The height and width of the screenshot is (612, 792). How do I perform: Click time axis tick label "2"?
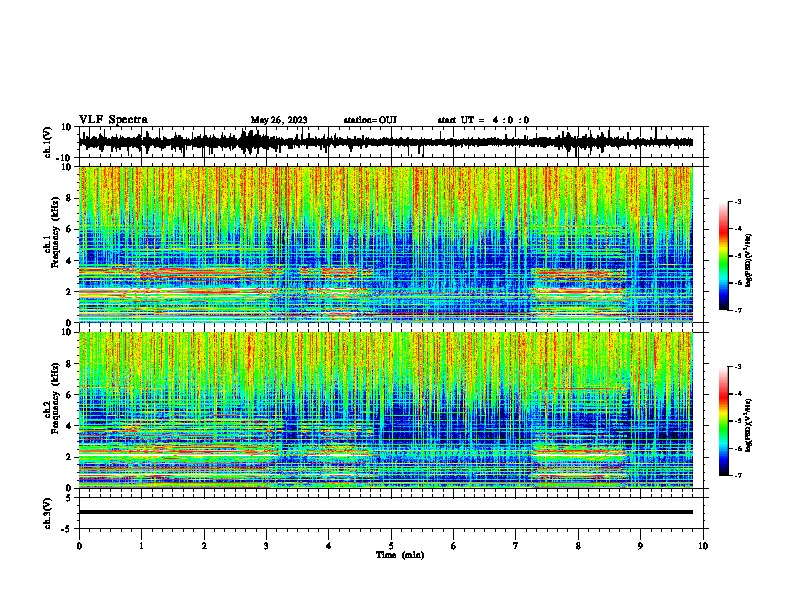pyautogui.click(x=204, y=546)
